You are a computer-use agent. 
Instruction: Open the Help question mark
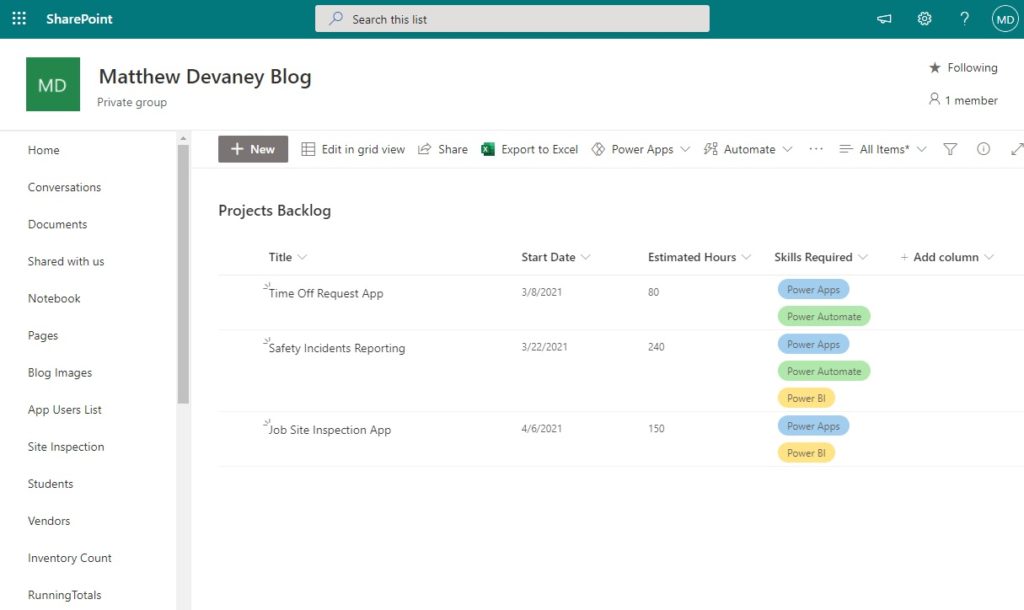964,18
